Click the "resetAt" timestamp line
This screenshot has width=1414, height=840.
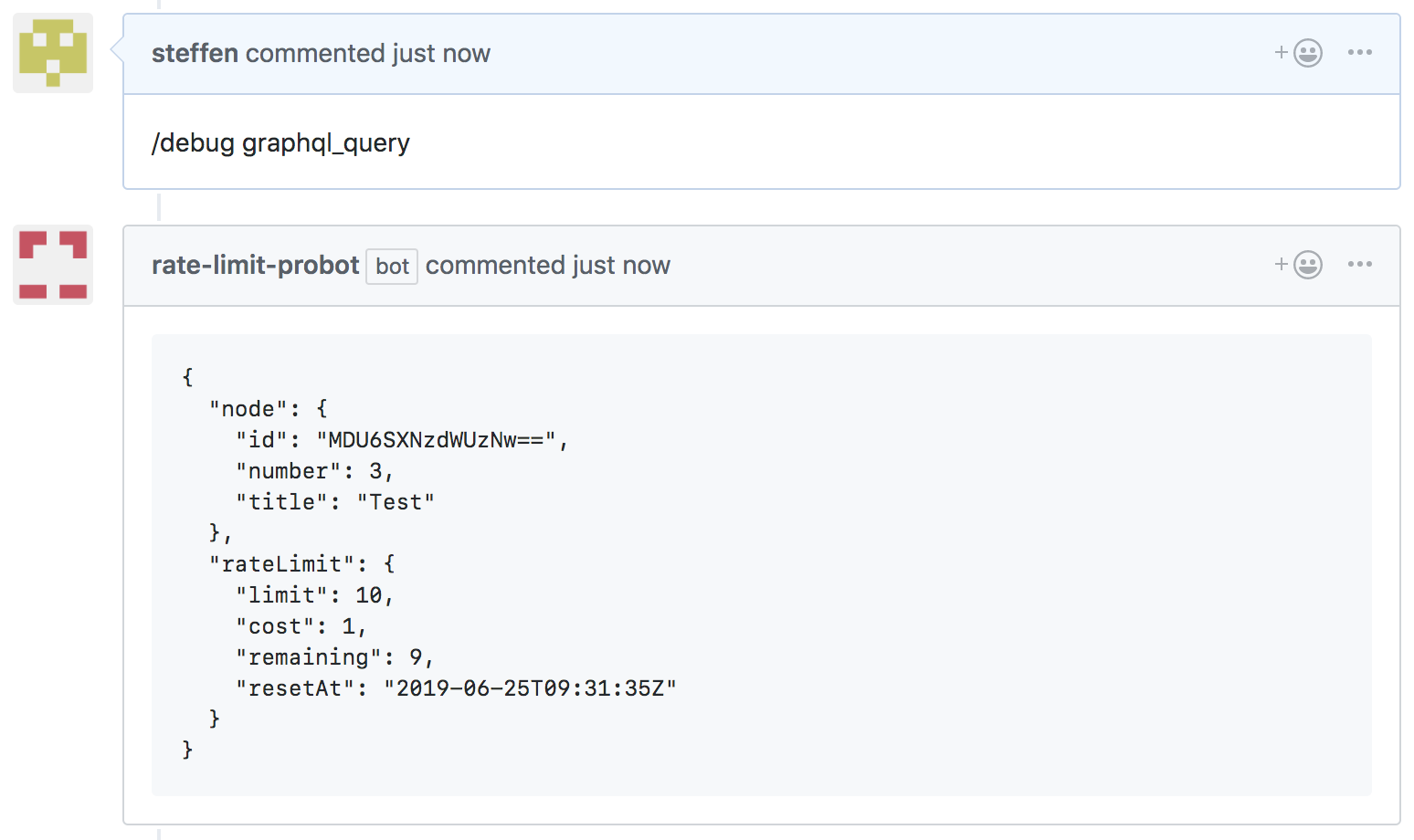(457, 688)
